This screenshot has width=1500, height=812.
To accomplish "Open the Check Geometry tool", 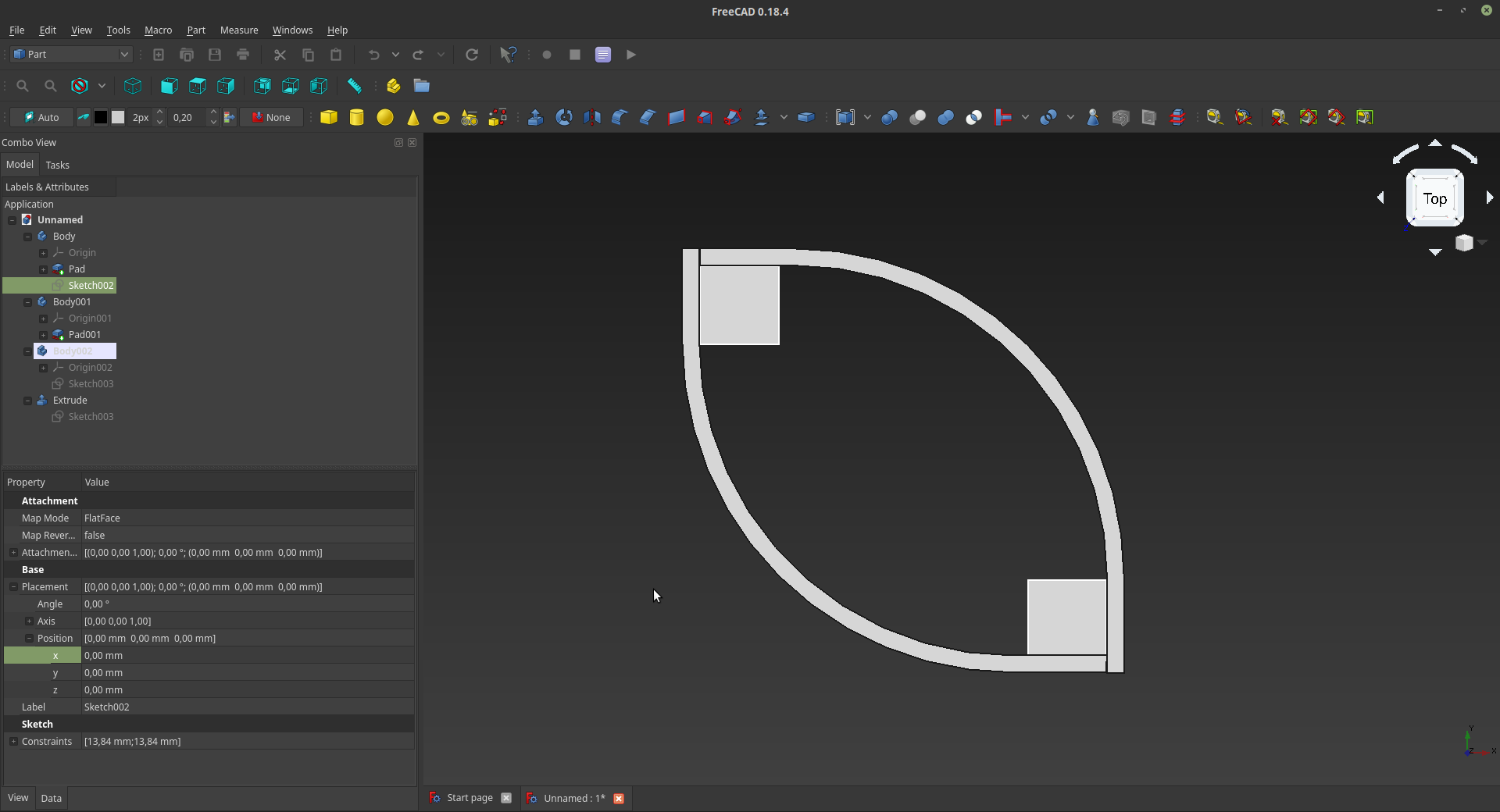I will tap(1093, 117).
